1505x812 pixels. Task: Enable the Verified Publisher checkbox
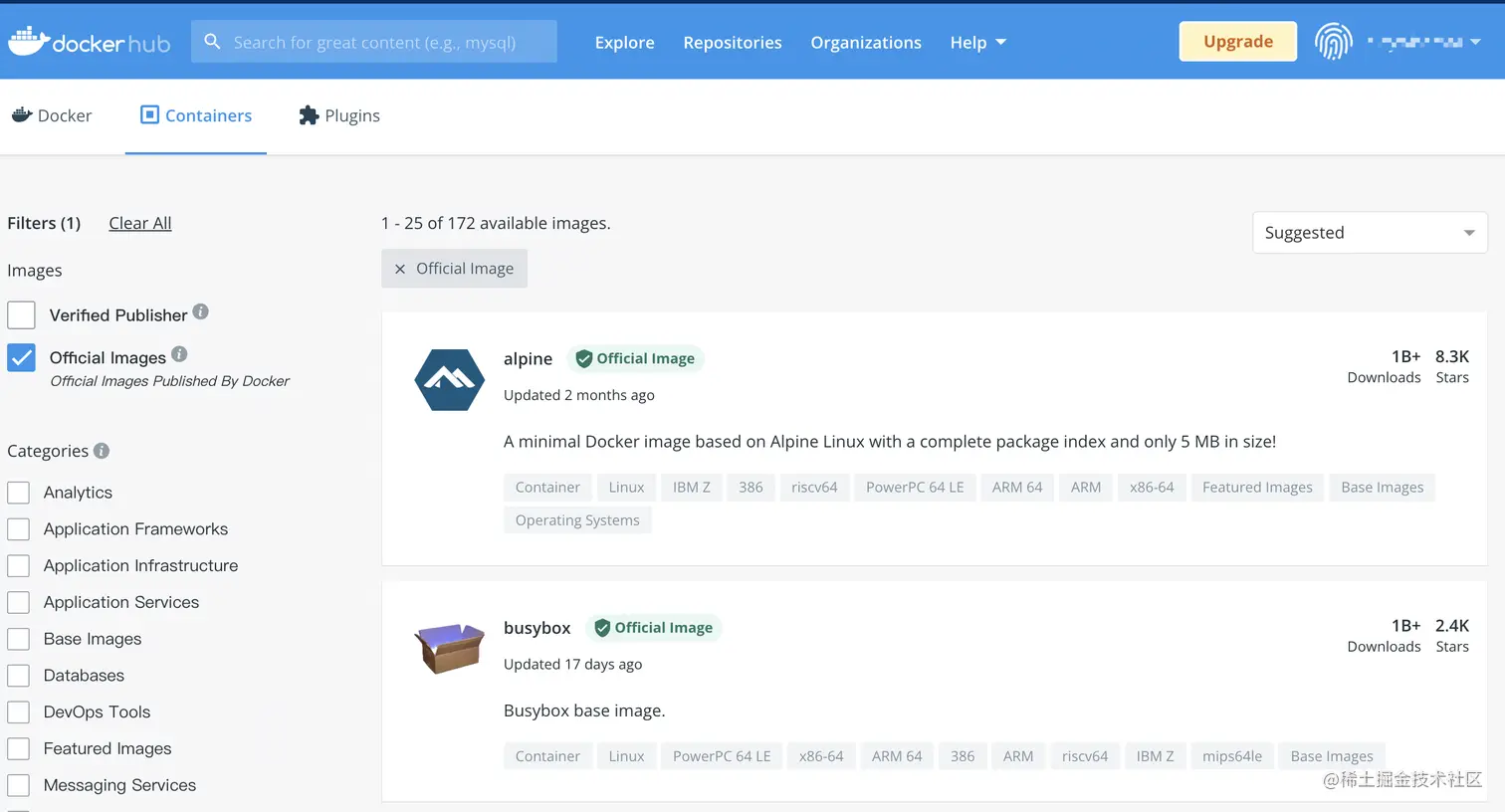(21, 315)
